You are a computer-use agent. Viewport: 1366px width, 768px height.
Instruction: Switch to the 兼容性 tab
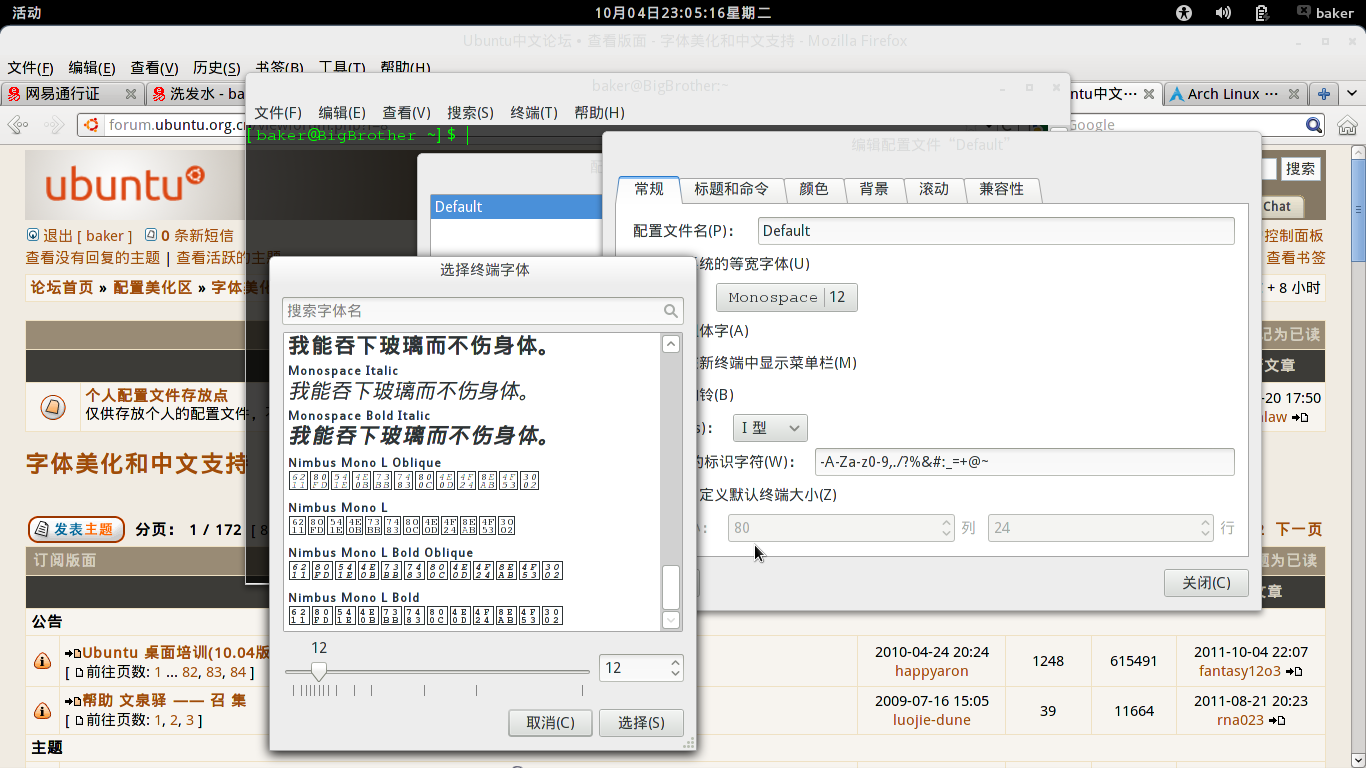[x=1002, y=189]
